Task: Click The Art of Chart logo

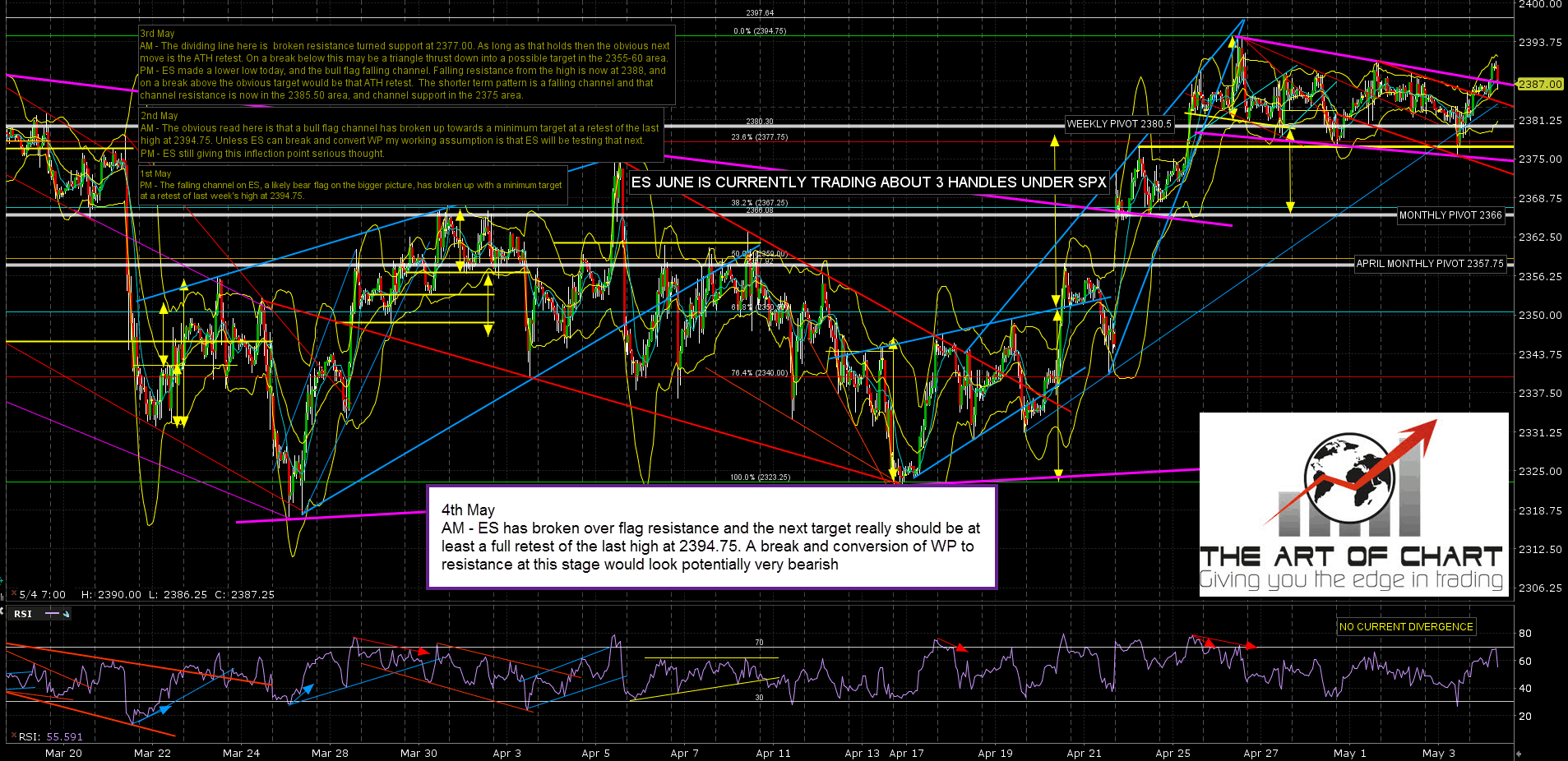Action: 1353,504
